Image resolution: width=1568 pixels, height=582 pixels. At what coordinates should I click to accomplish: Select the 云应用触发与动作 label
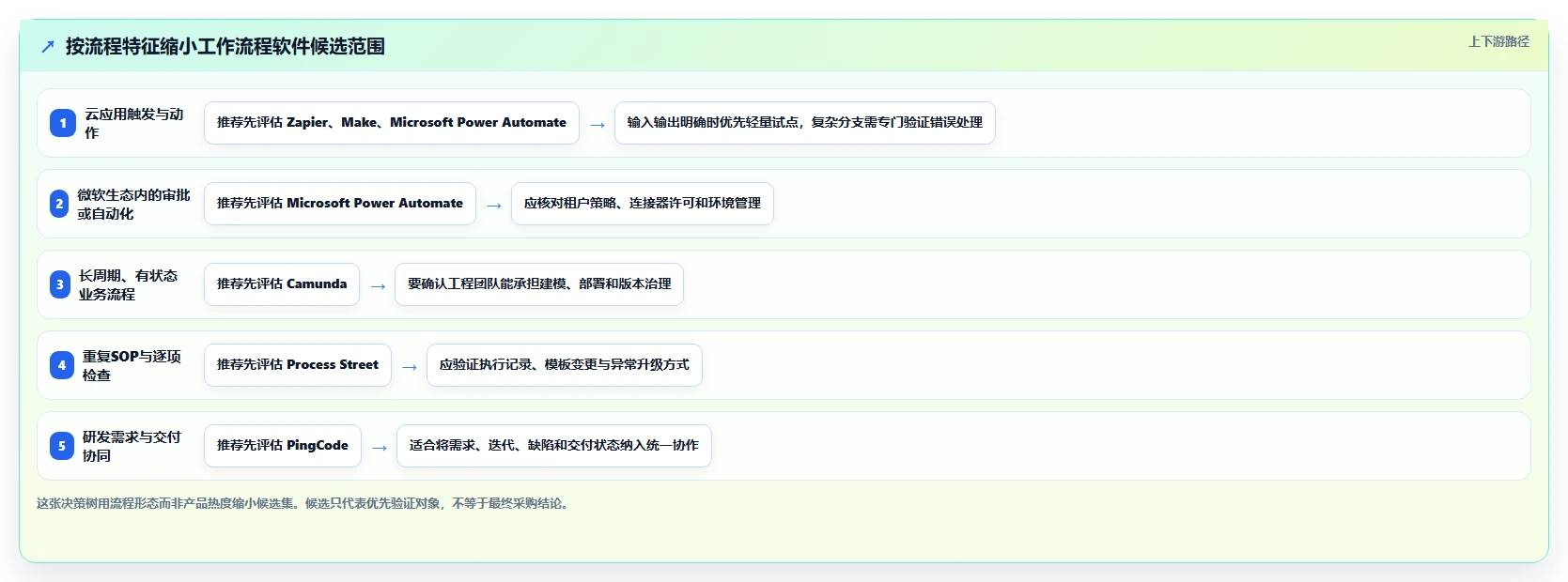coord(135,123)
